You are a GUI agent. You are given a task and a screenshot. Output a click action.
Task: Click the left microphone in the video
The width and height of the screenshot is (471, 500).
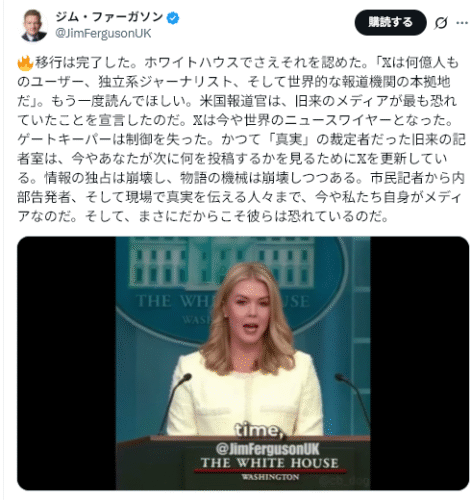pos(175,403)
